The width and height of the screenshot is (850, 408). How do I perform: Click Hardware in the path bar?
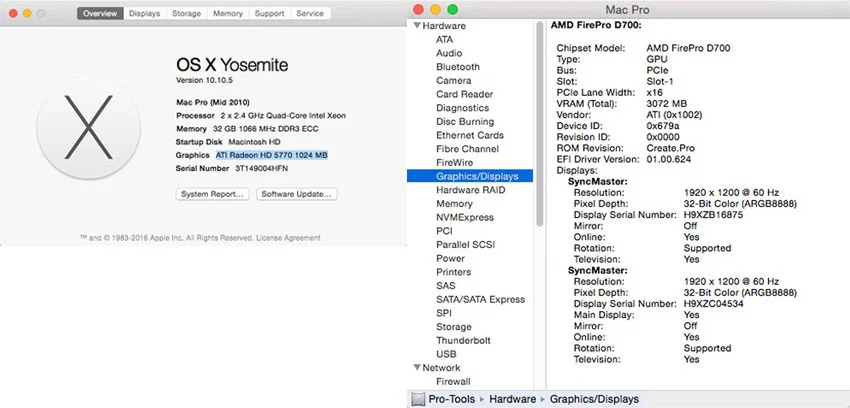(x=512, y=399)
